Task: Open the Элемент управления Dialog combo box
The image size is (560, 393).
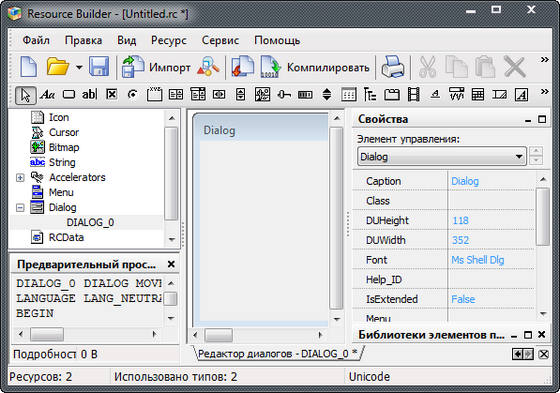Action: tap(442, 156)
